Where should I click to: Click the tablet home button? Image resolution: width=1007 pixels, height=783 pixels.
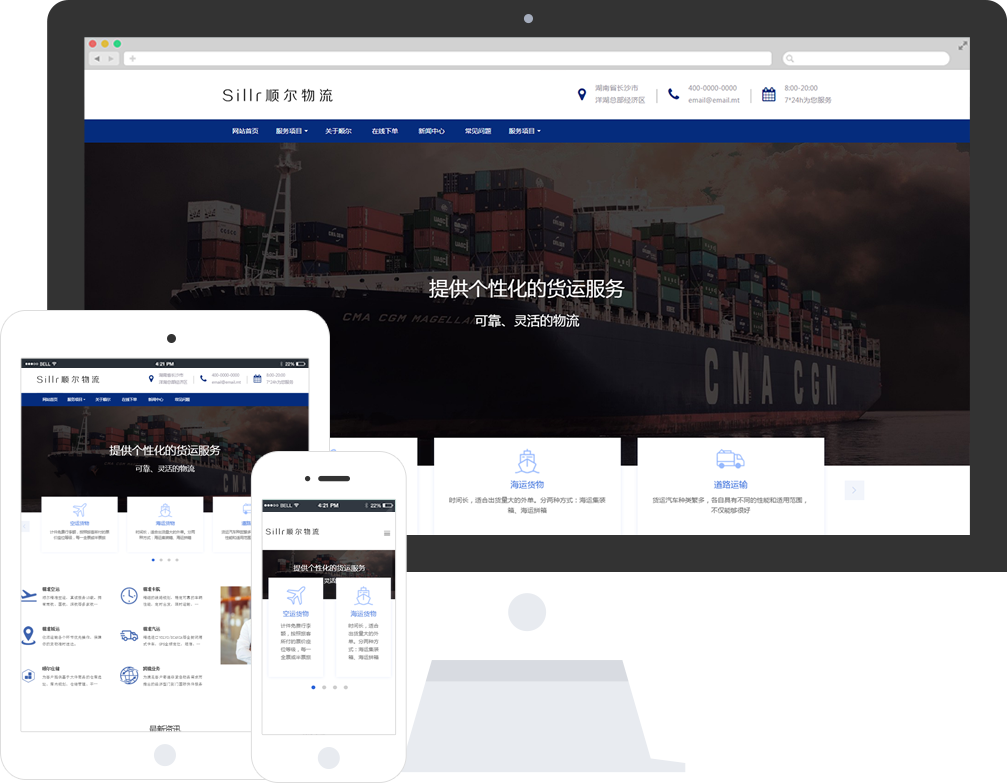point(165,755)
